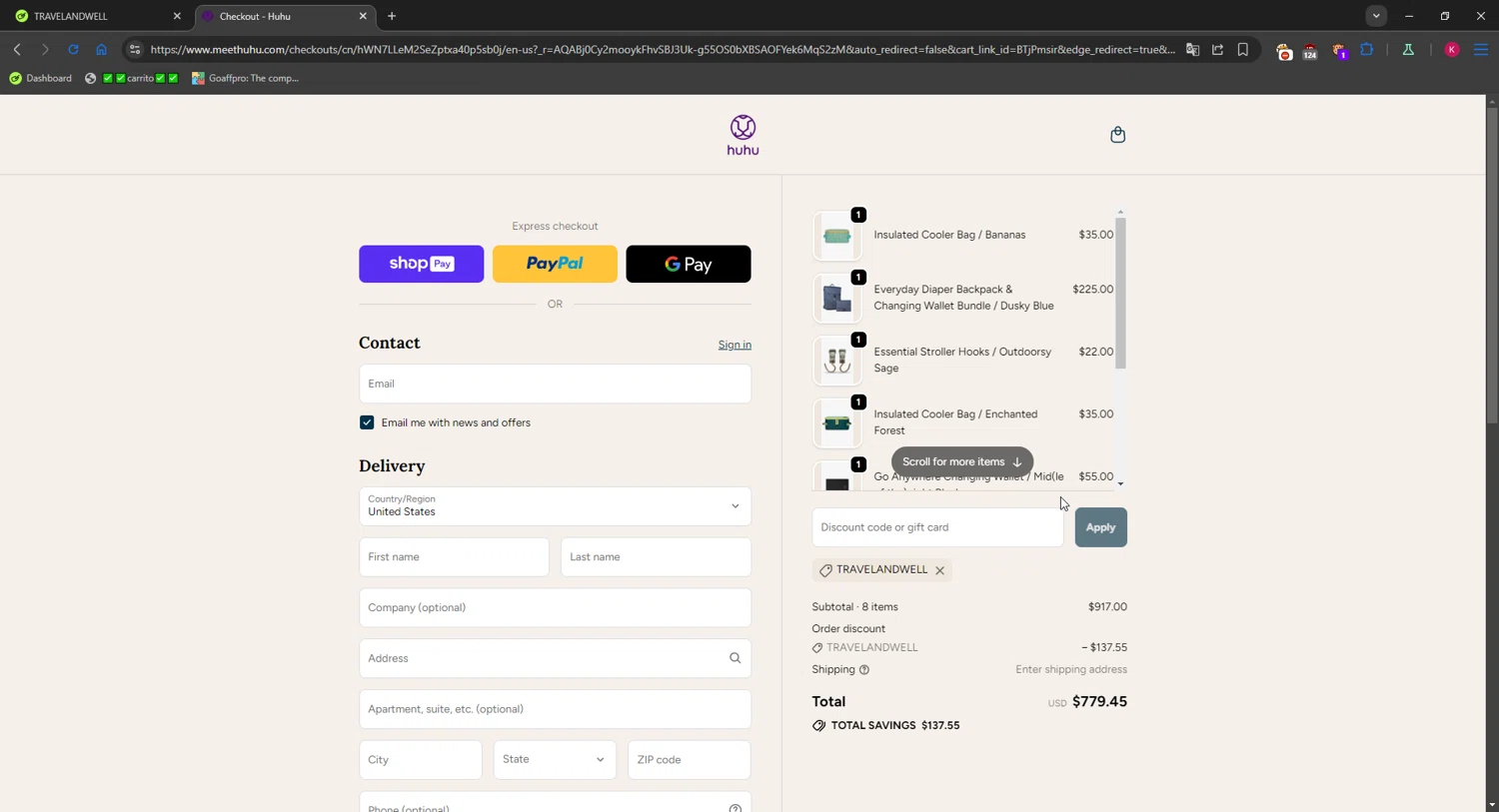
Task: Open the Country/Region dropdown
Action: pyautogui.click(x=555, y=506)
